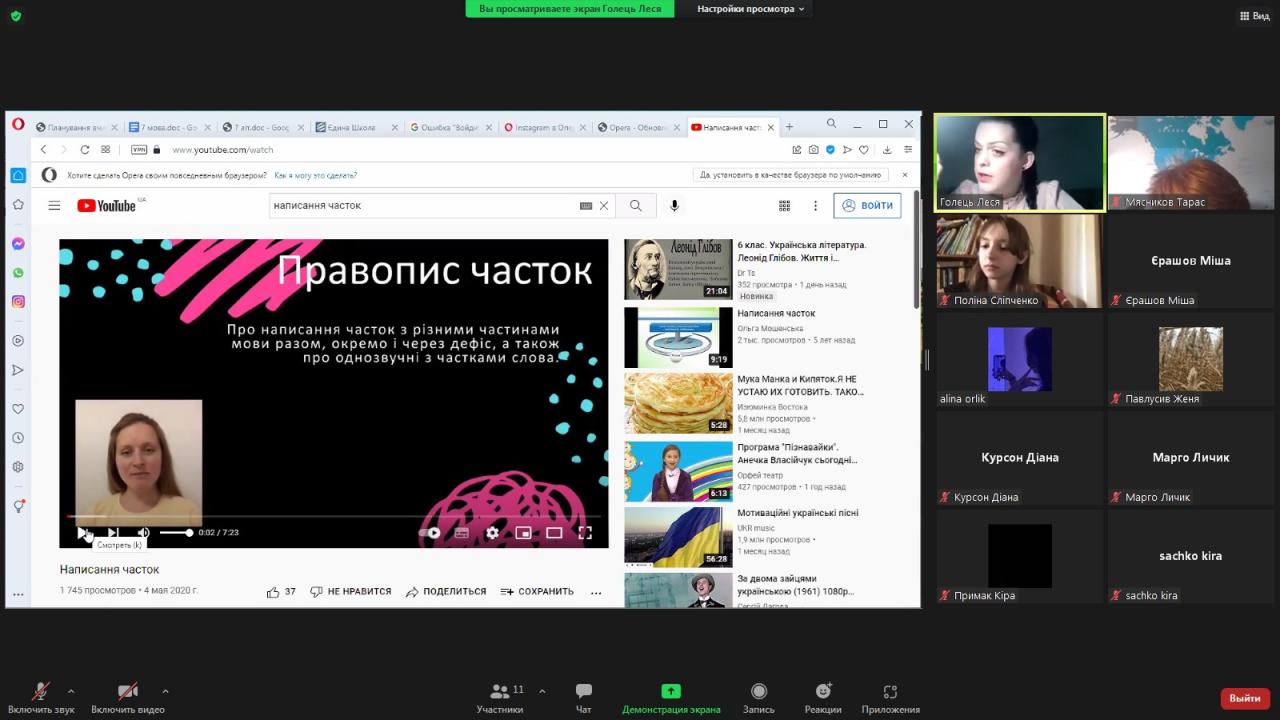Screen dimensions: 1280x720
Task: Leave the meeting with Выйти button
Action: pos(1245,698)
